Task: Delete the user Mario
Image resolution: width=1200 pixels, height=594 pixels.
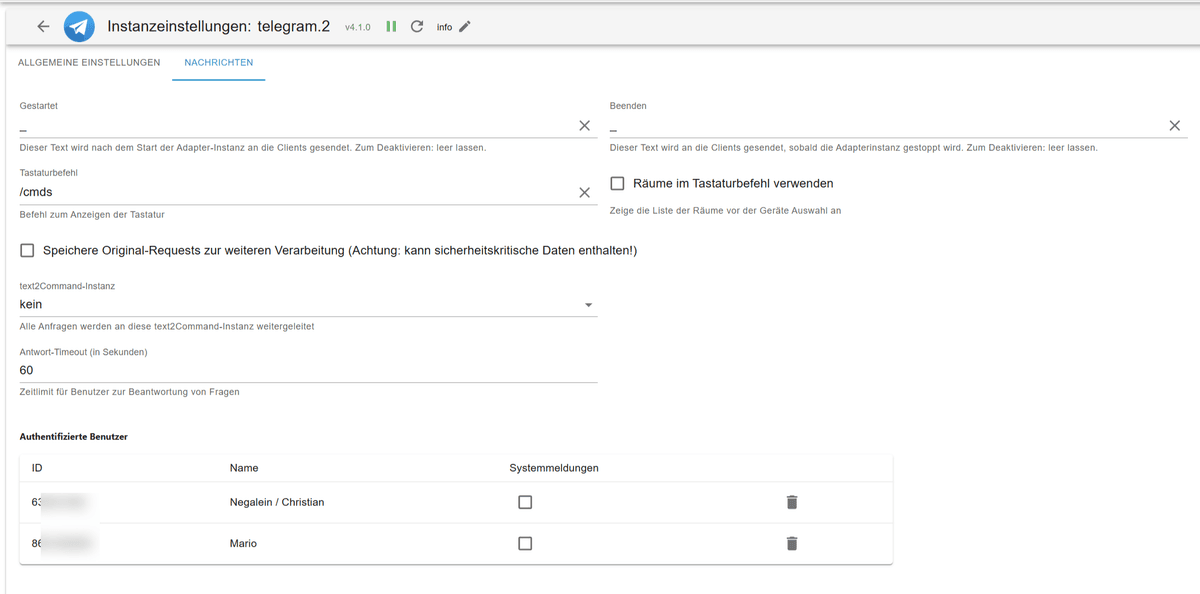Action: pos(791,543)
